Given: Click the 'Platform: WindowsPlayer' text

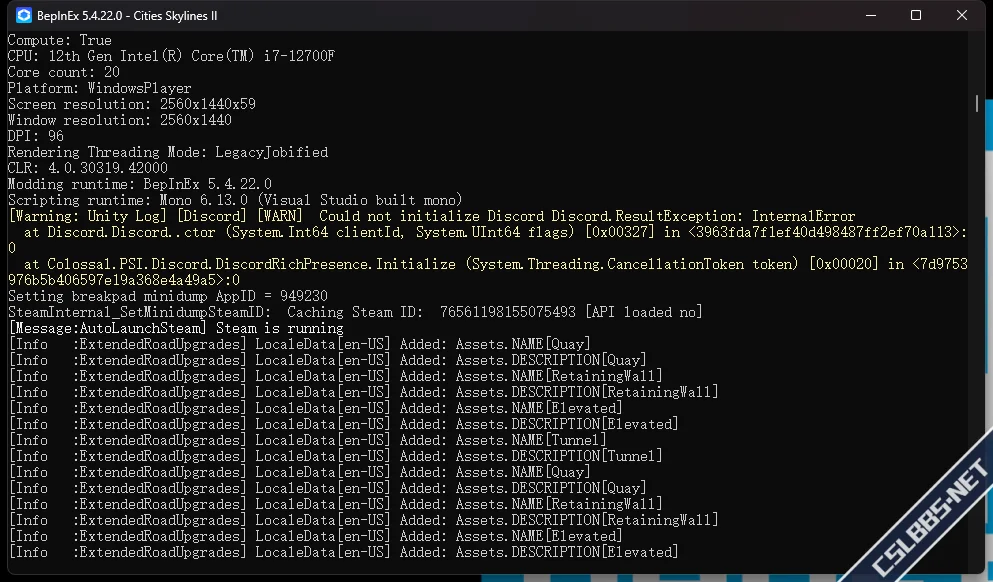Looking at the screenshot, I should pyautogui.click(x=99, y=88).
